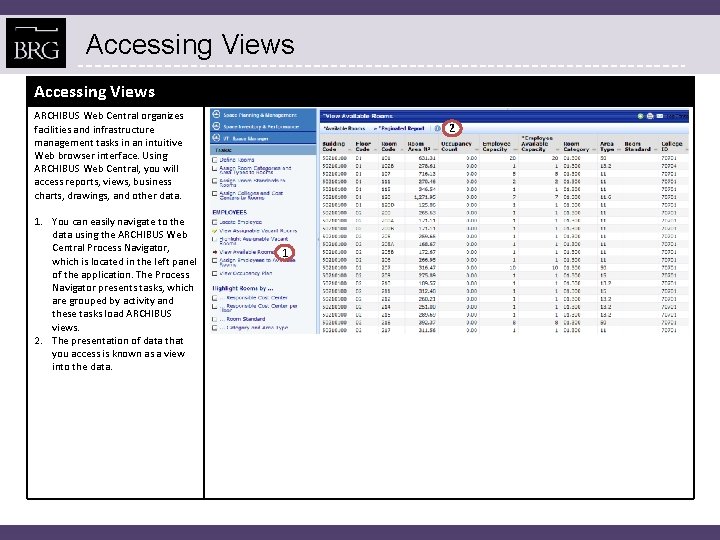The width and height of the screenshot is (720, 540).
Task: Check the View Occupancy Plan task box
Action: (214, 274)
